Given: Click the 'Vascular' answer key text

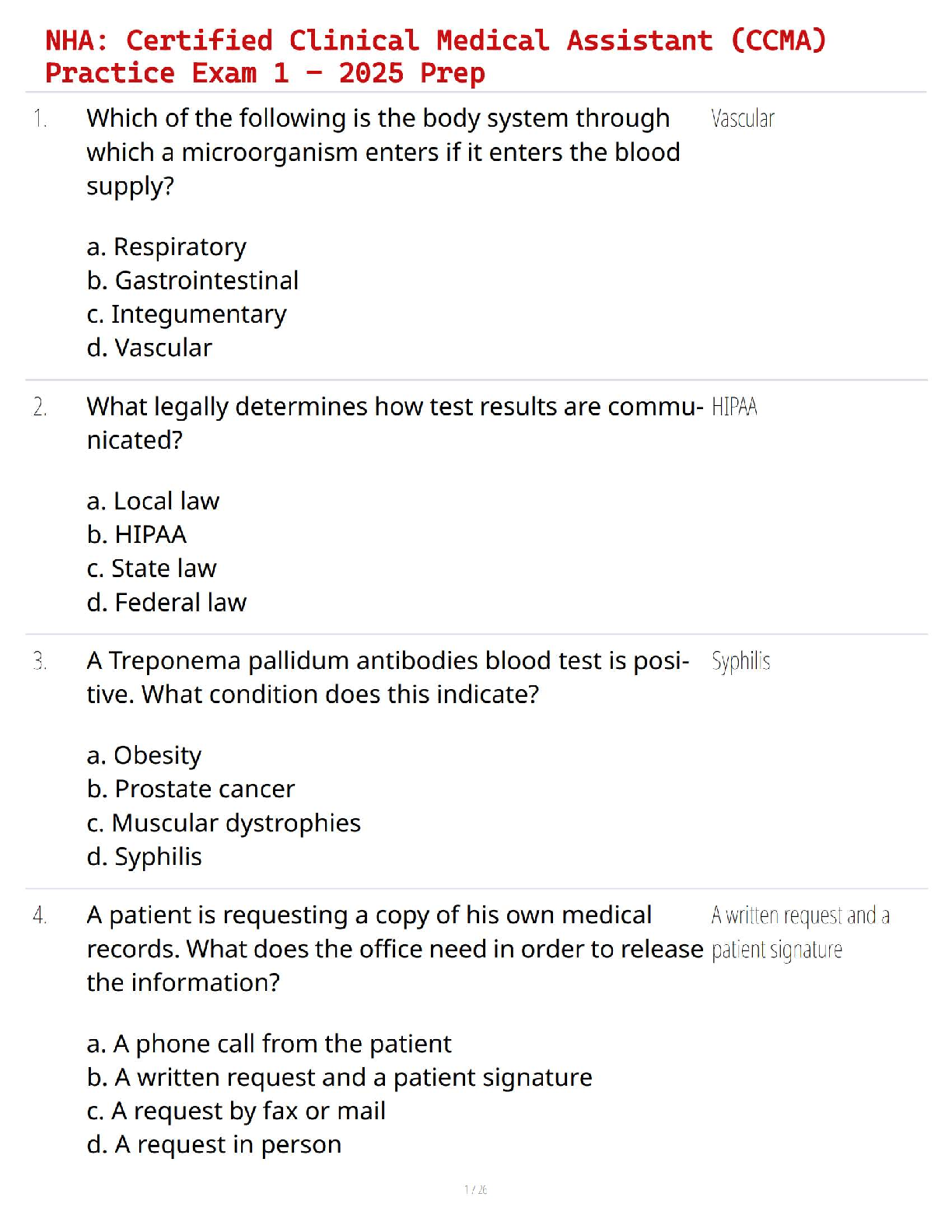Looking at the screenshot, I should [x=743, y=119].
